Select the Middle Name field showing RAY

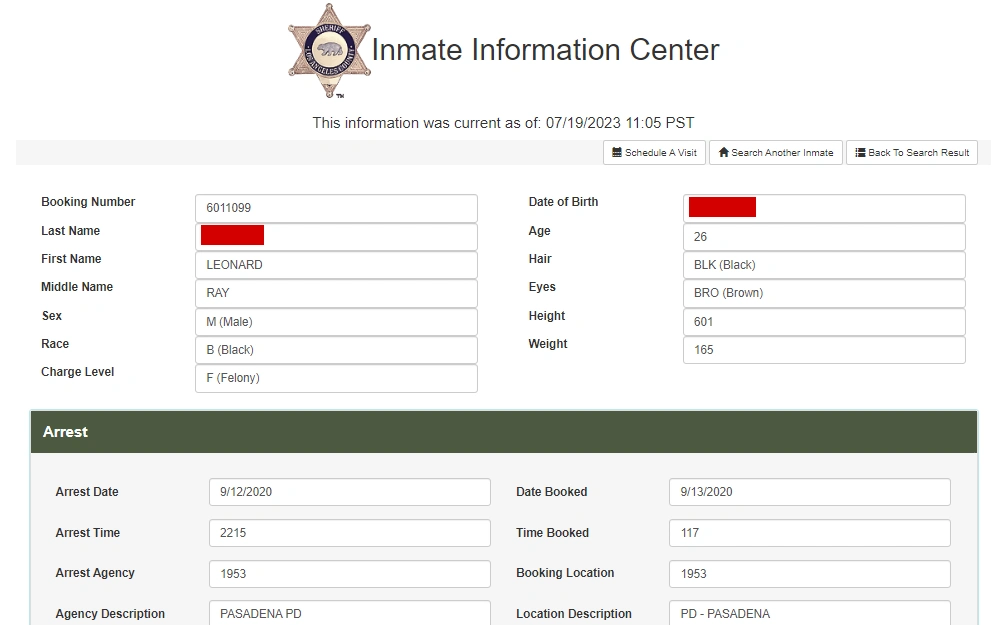click(336, 293)
